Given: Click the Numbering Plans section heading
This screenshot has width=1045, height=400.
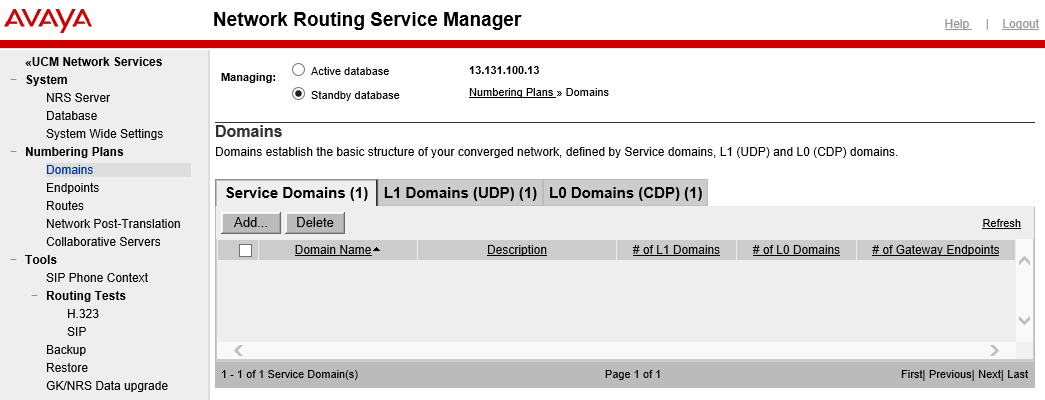Looking at the screenshot, I should [74, 151].
